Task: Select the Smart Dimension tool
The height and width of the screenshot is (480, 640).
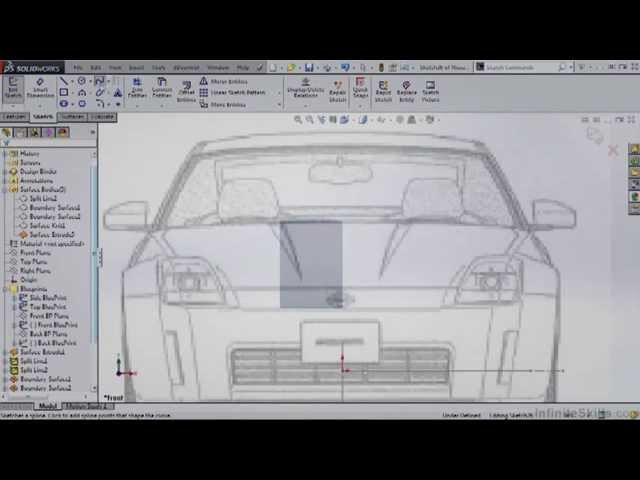Action: click(40, 88)
